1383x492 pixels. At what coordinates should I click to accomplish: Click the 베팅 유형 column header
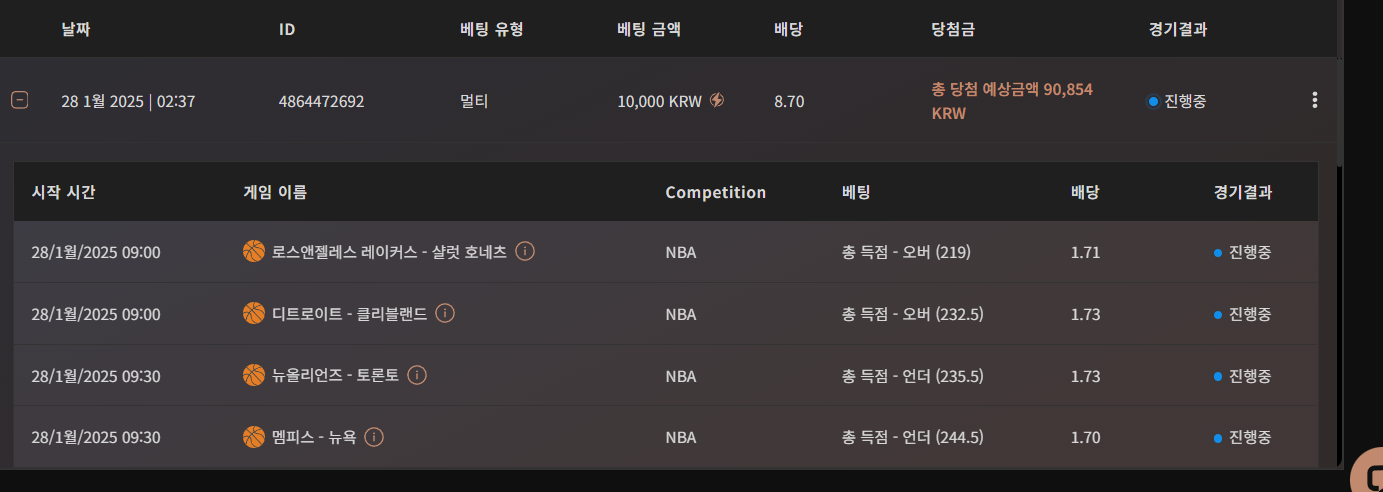pos(491,29)
